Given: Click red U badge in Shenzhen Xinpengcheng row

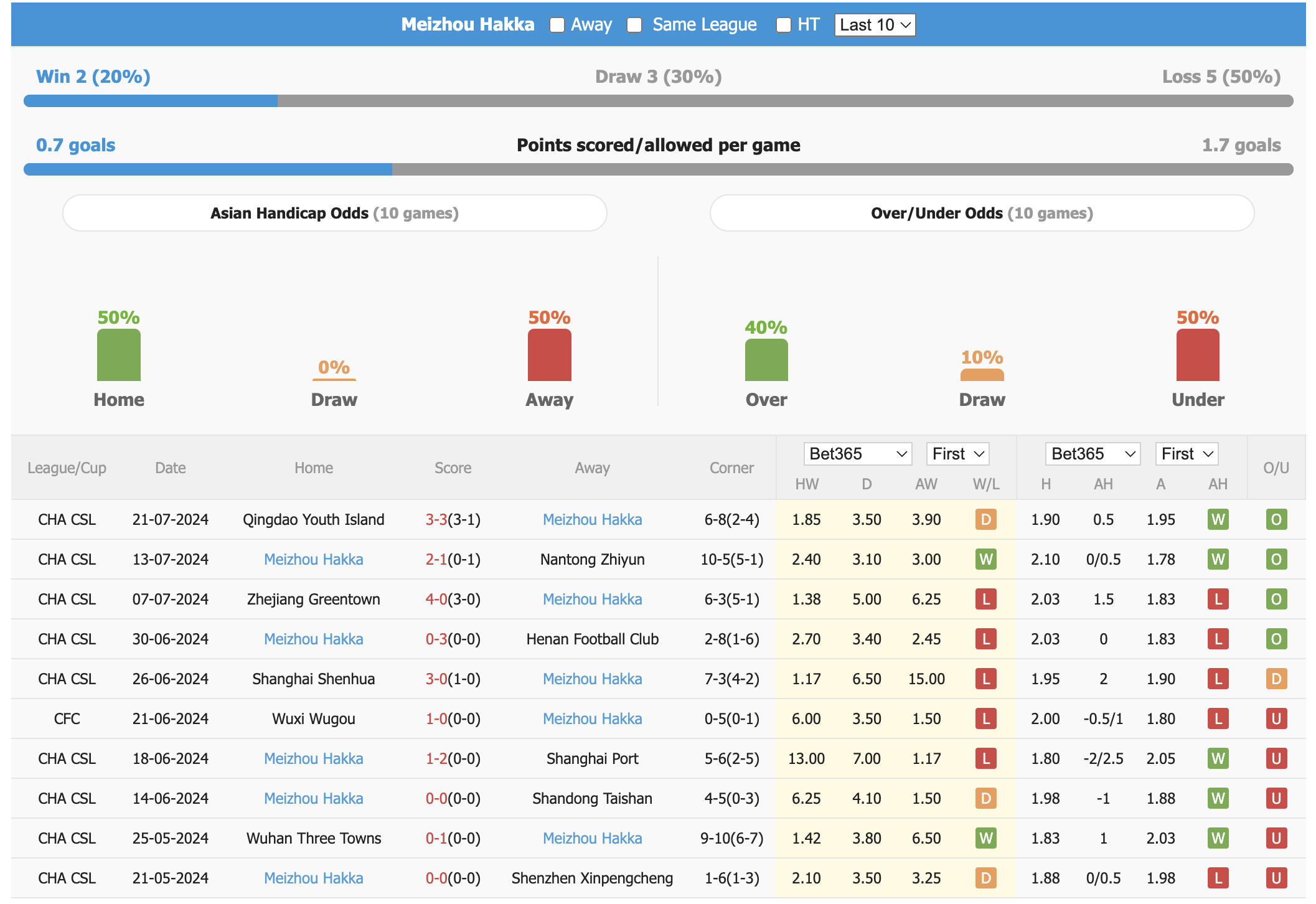Looking at the screenshot, I should point(1276,878).
